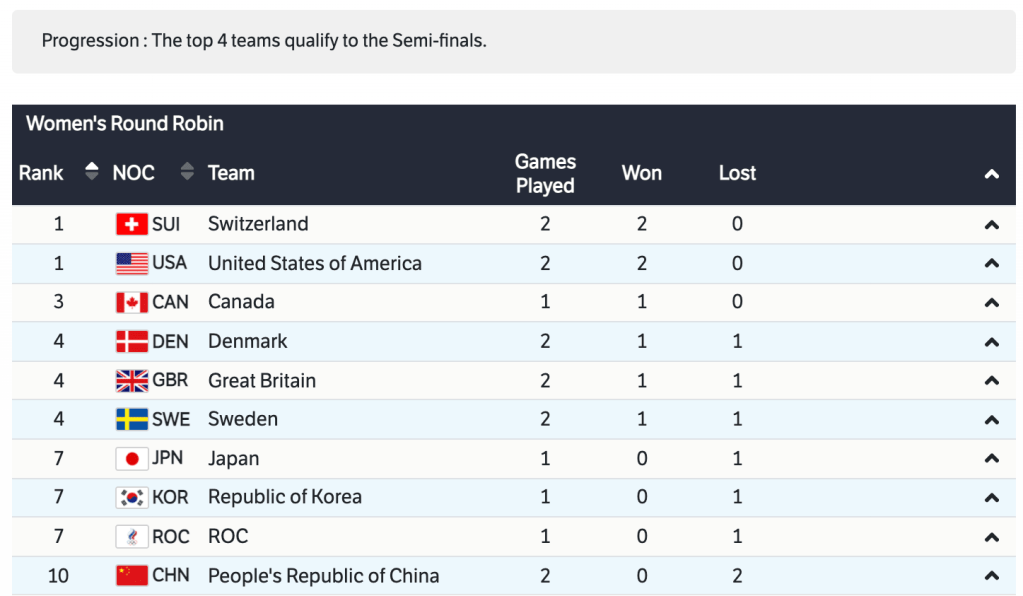
Task: Click the Switzerland flag icon
Action: pos(131,224)
